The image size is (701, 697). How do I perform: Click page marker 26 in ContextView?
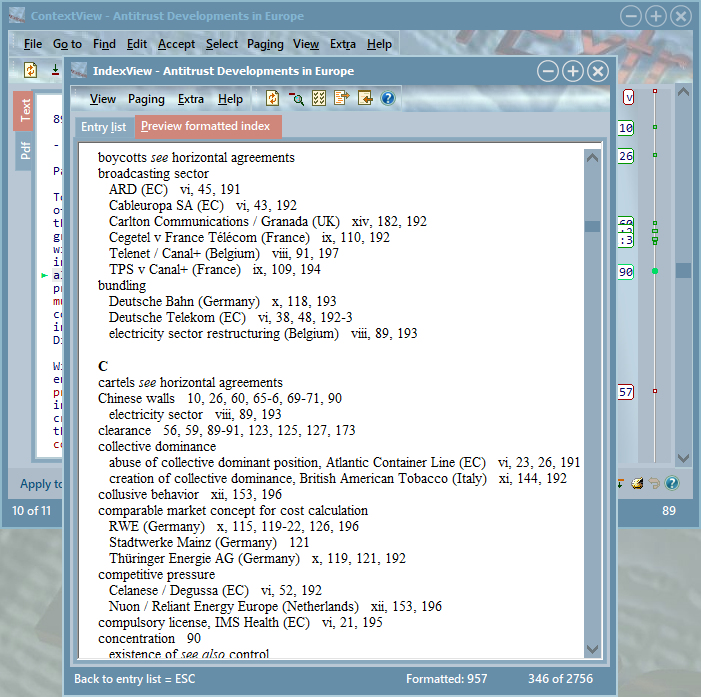(626, 156)
